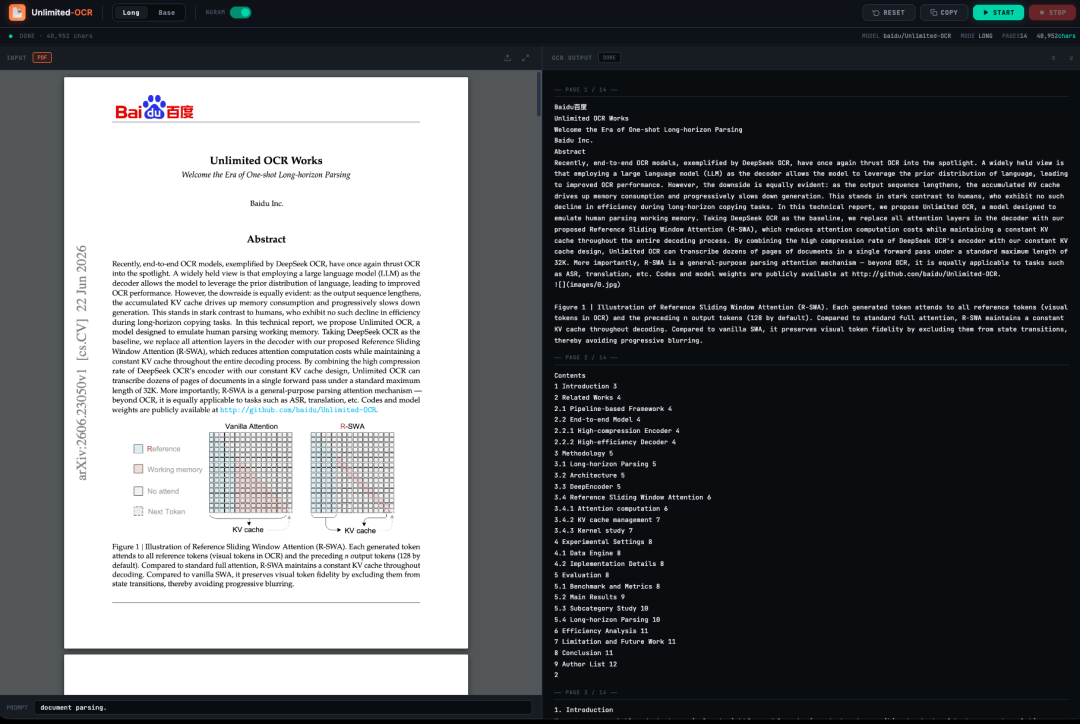This screenshot has height=724, width=1080.
Task: Click output line '3 Methodology 5'
Action: (583, 453)
